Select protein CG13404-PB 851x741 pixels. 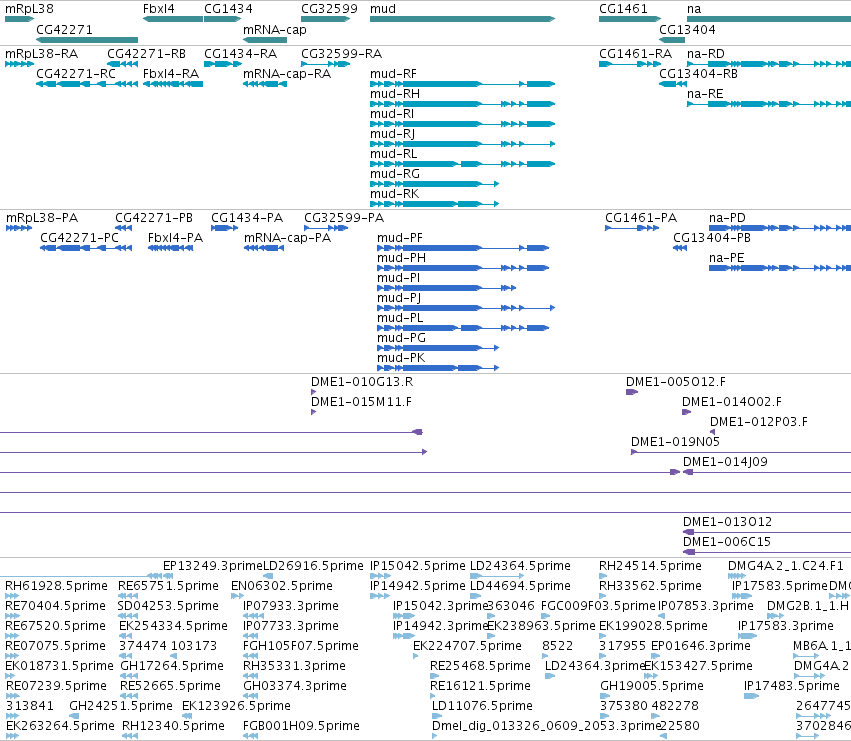click(680, 248)
